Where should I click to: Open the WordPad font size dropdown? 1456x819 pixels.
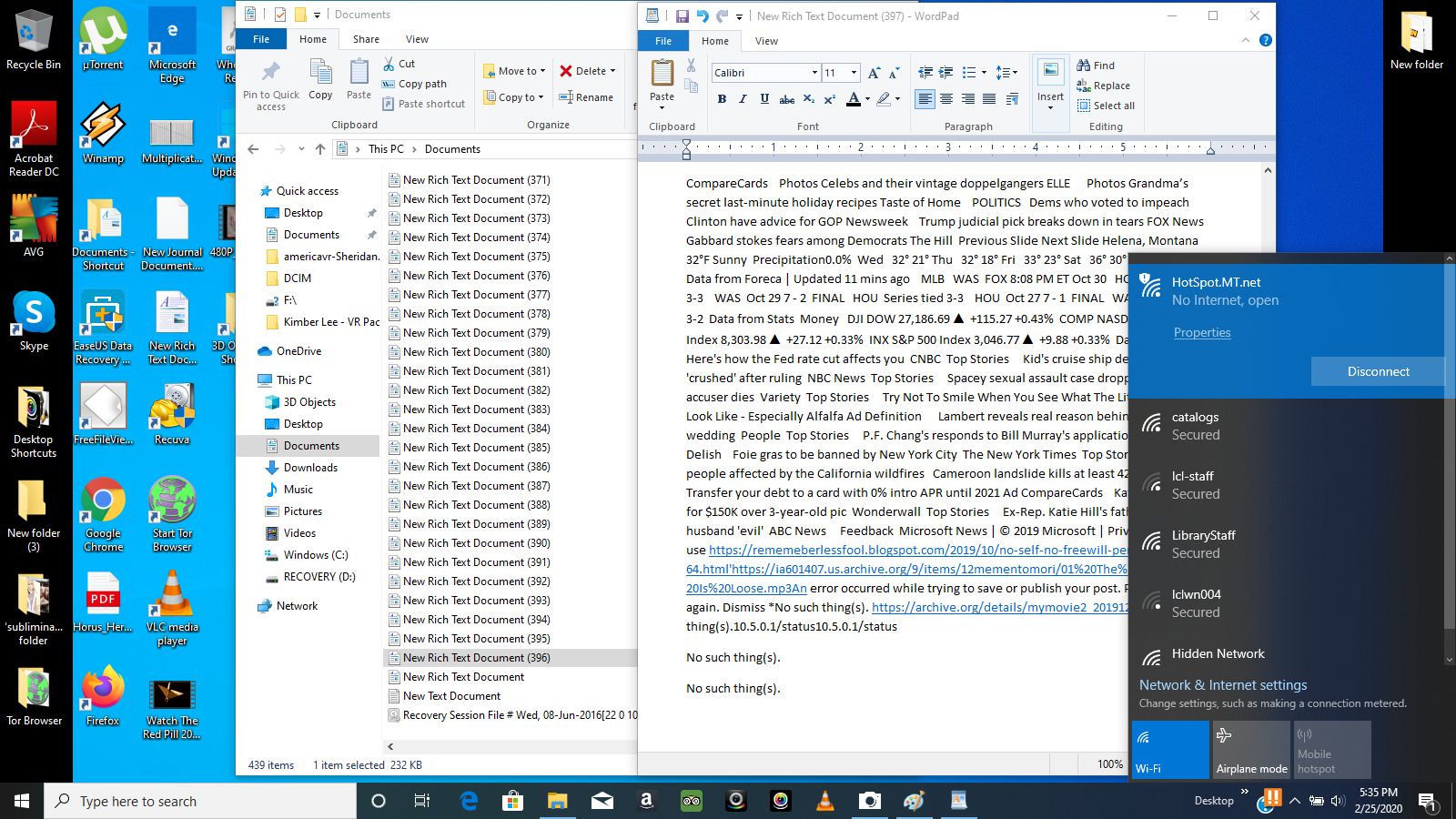(854, 73)
